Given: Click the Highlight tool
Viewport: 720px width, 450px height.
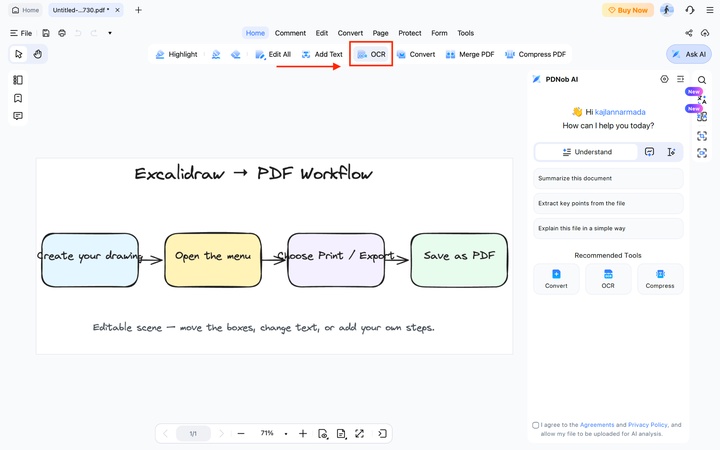Looking at the screenshot, I should [x=176, y=54].
